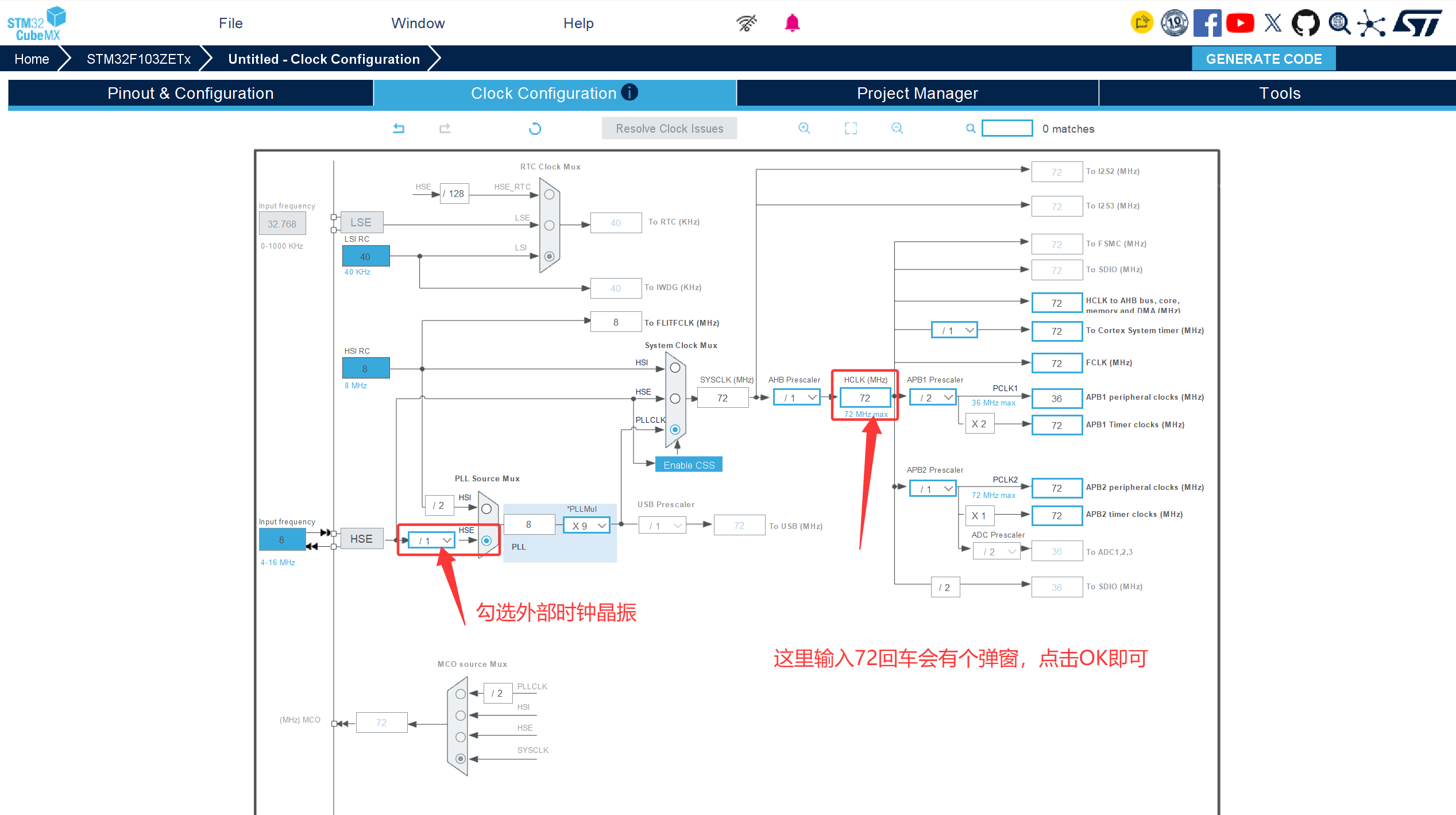1456x815 pixels.
Task: Open the APB1 Prescaler /2 dropdown
Action: click(933, 397)
